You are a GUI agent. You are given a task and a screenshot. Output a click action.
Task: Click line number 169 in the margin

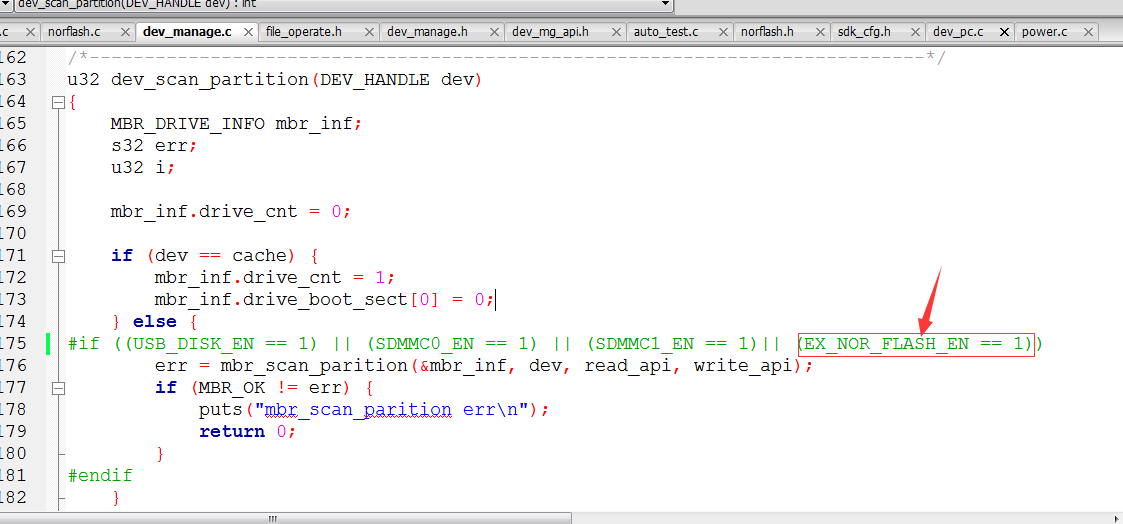click(x=13, y=212)
